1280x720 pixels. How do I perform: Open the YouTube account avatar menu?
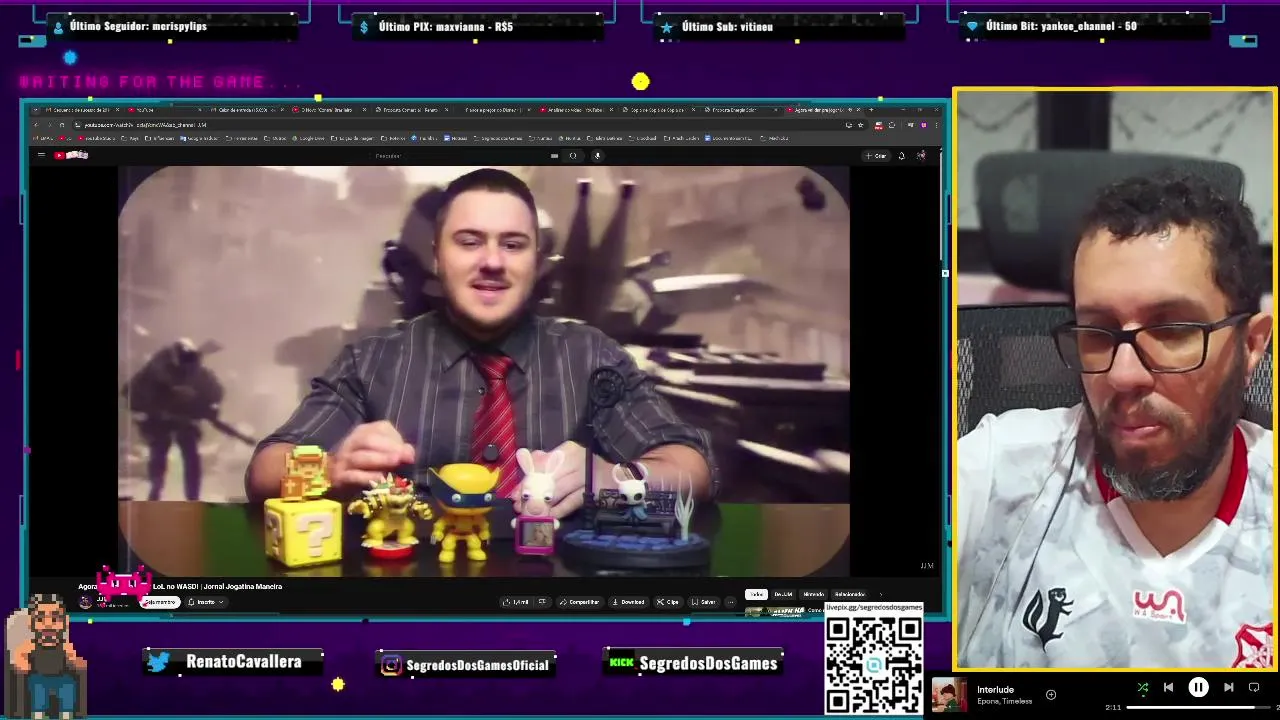click(921, 155)
